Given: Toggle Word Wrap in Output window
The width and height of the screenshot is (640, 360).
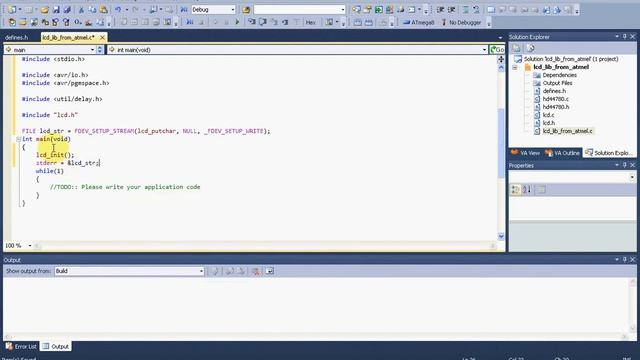Looking at the screenshot, I should coord(269,271).
